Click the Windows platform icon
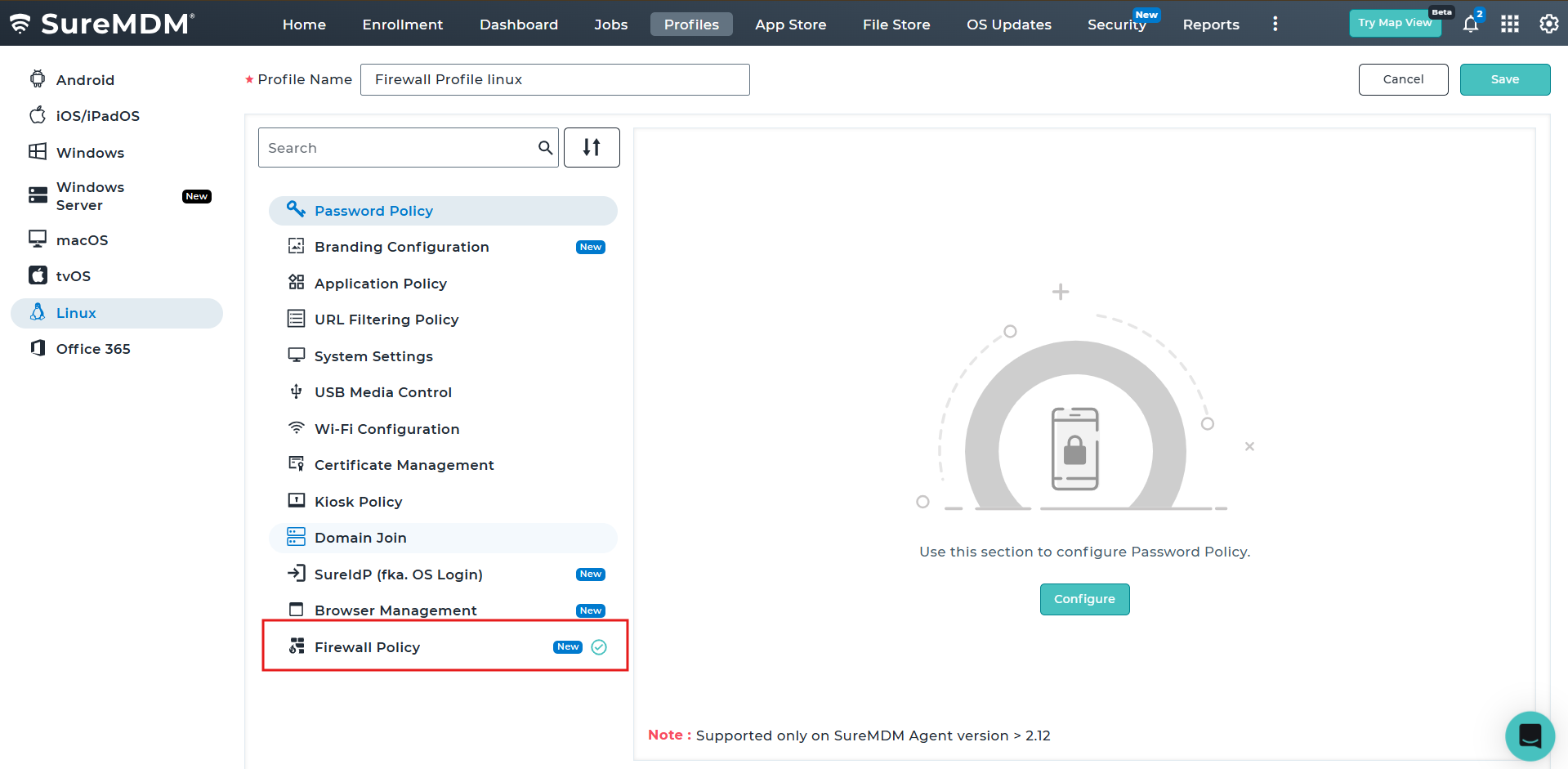The image size is (1568, 769). (x=38, y=152)
